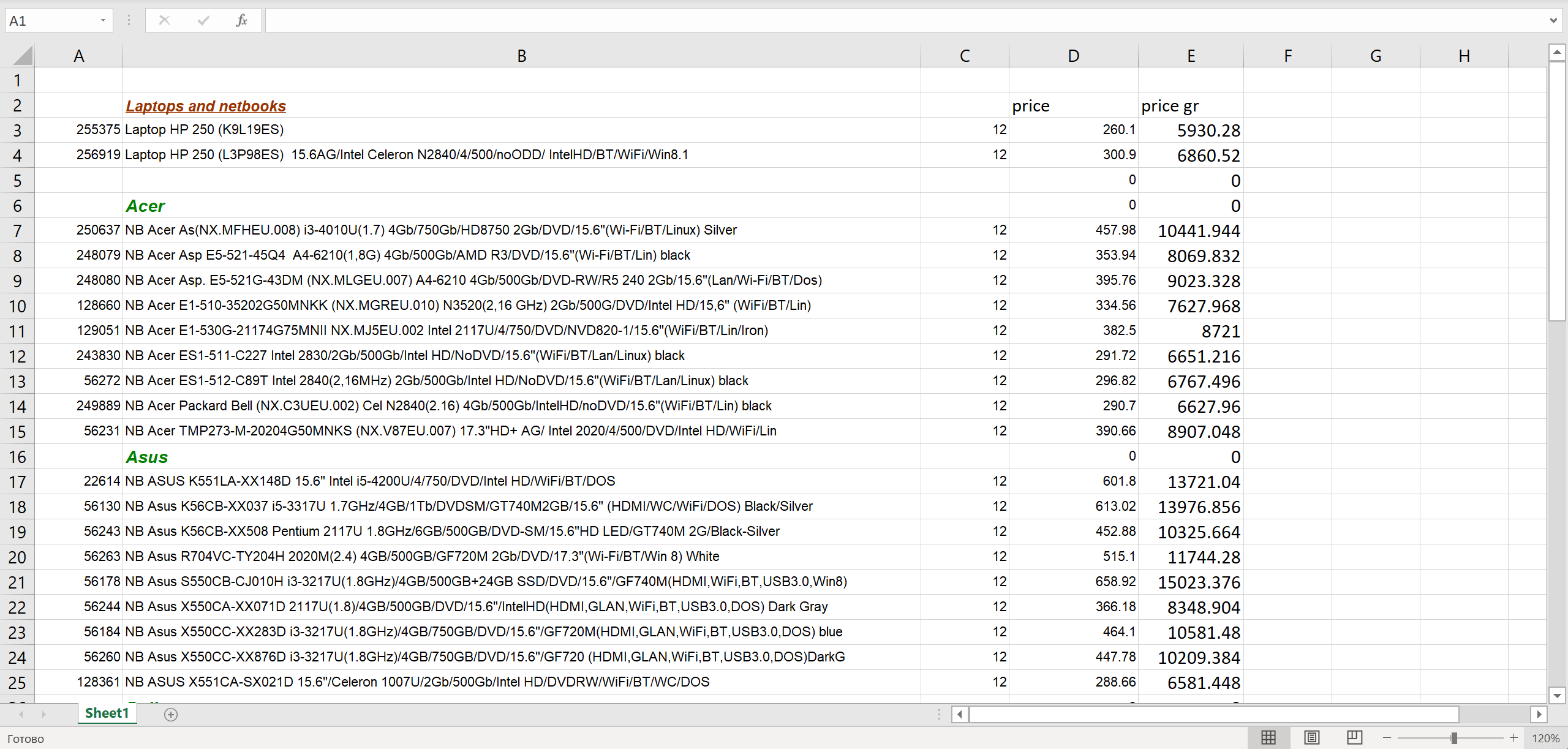1568x749 pixels.
Task: Switch to the Sheet1 tab
Action: (x=107, y=713)
